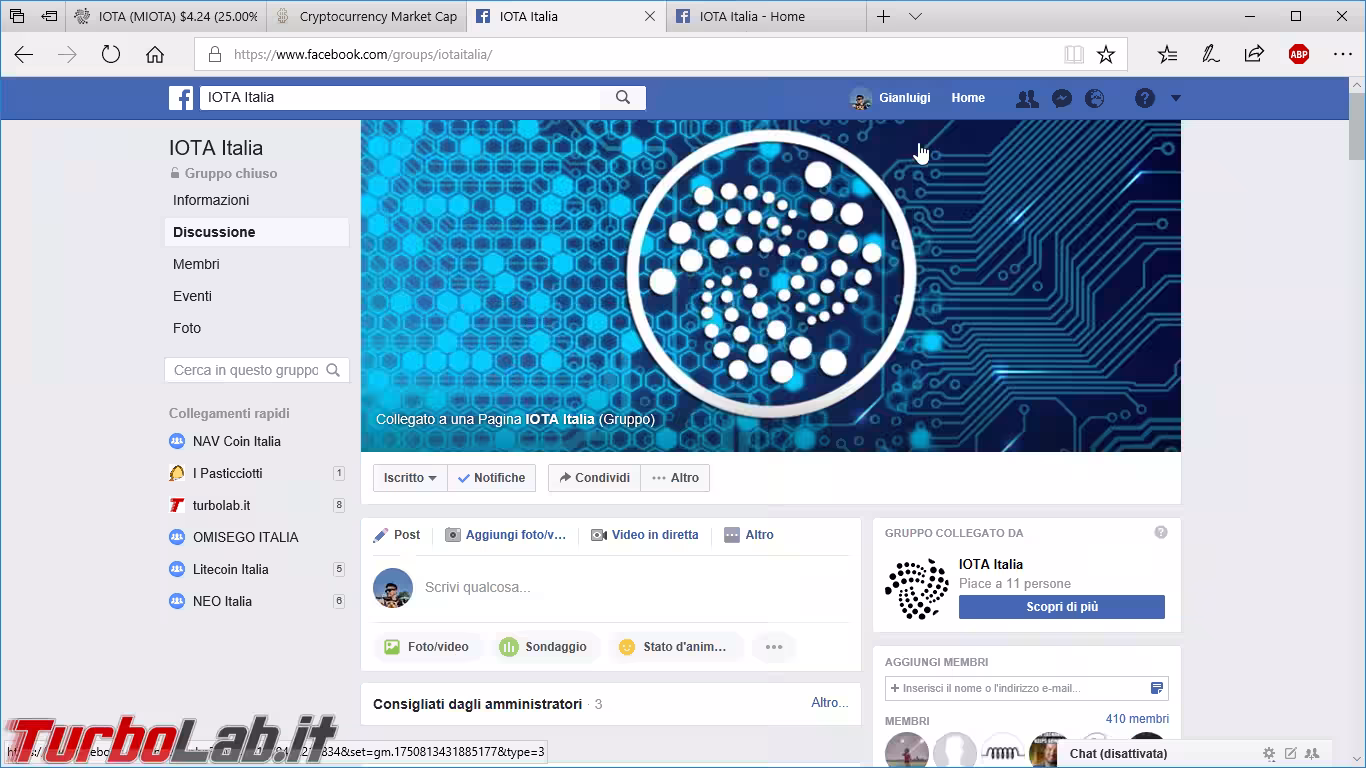
Task: Open the Altro menu beside Condividi
Action: coord(675,478)
